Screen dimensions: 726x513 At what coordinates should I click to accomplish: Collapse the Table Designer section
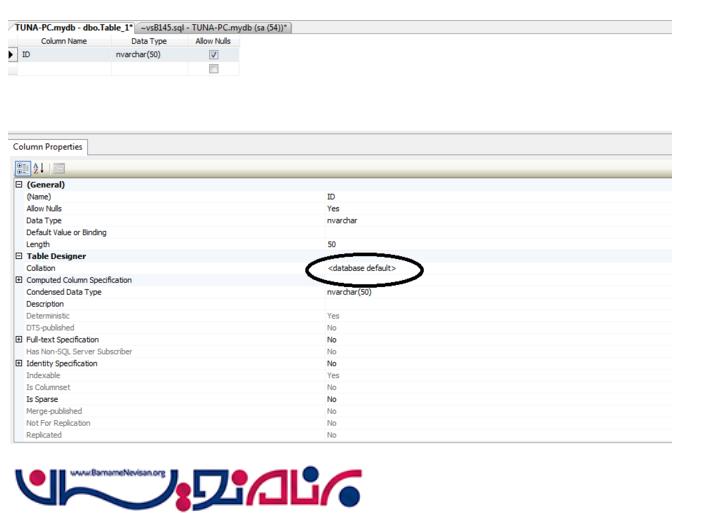click(x=19, y=256)
